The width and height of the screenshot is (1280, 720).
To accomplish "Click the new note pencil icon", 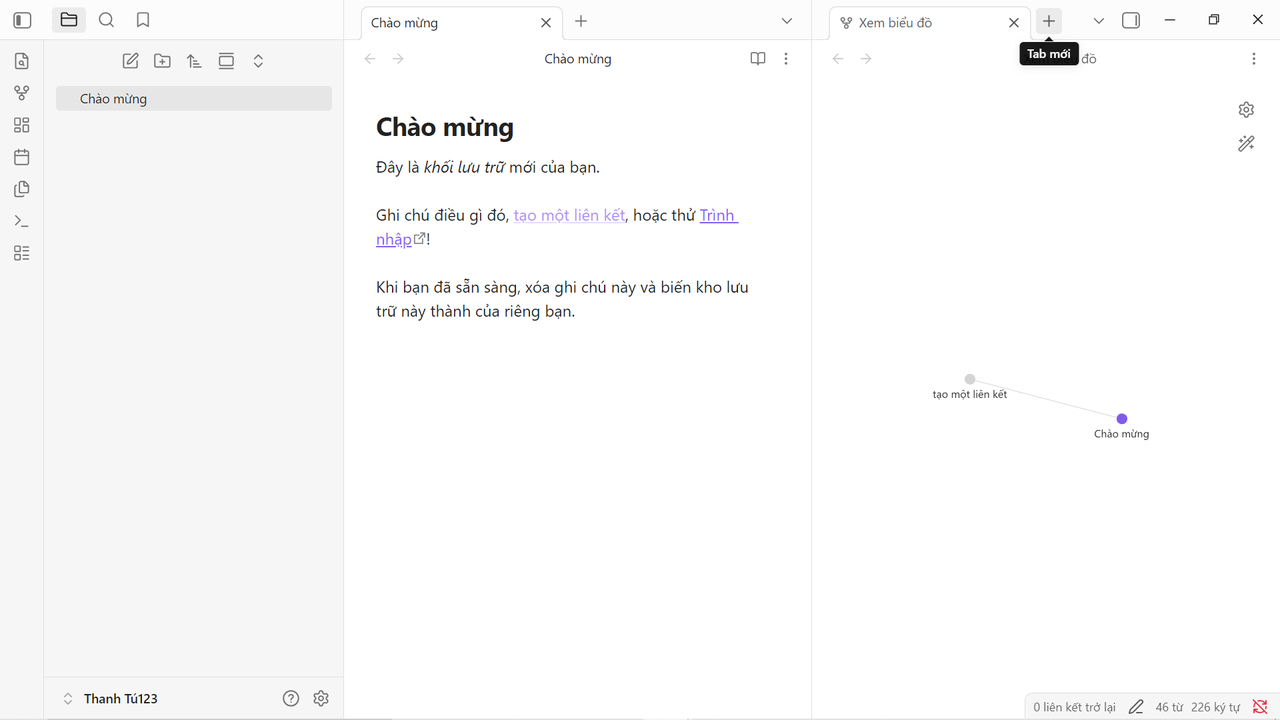I will (x=130, y=61).
